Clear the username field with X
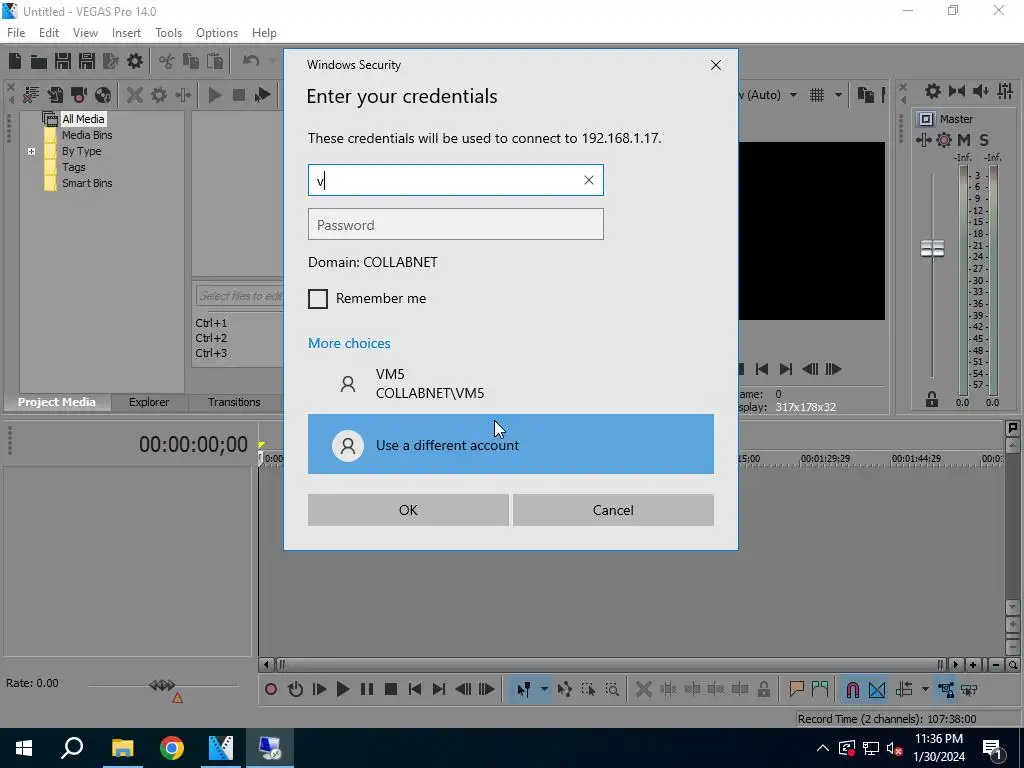The image size is (1024, 768). [588, 180]
